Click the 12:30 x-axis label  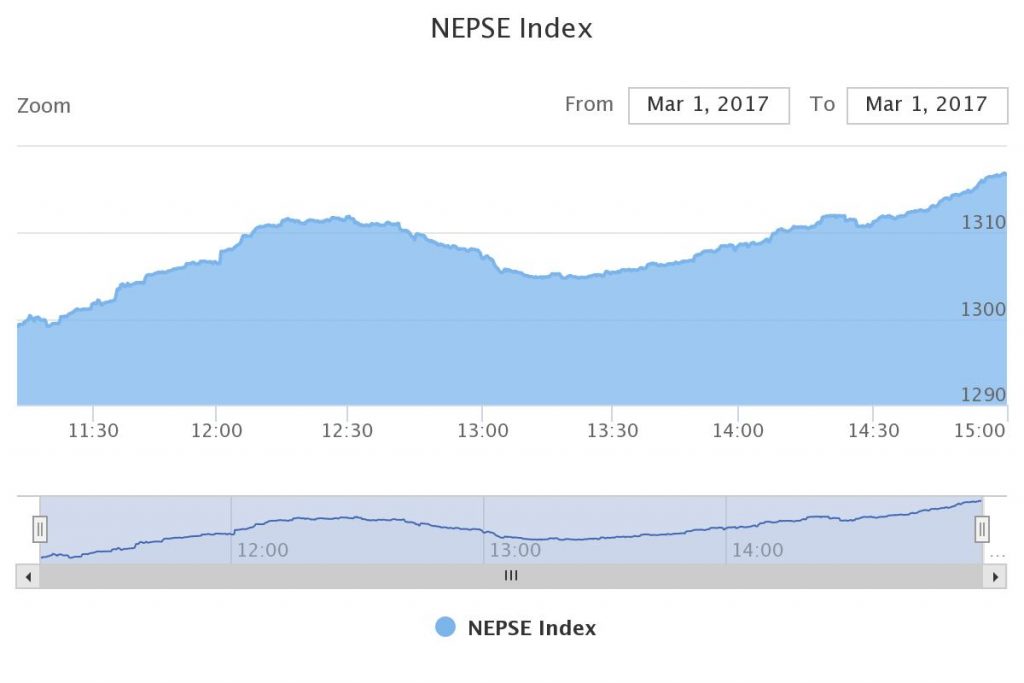[x=347, y=431]
